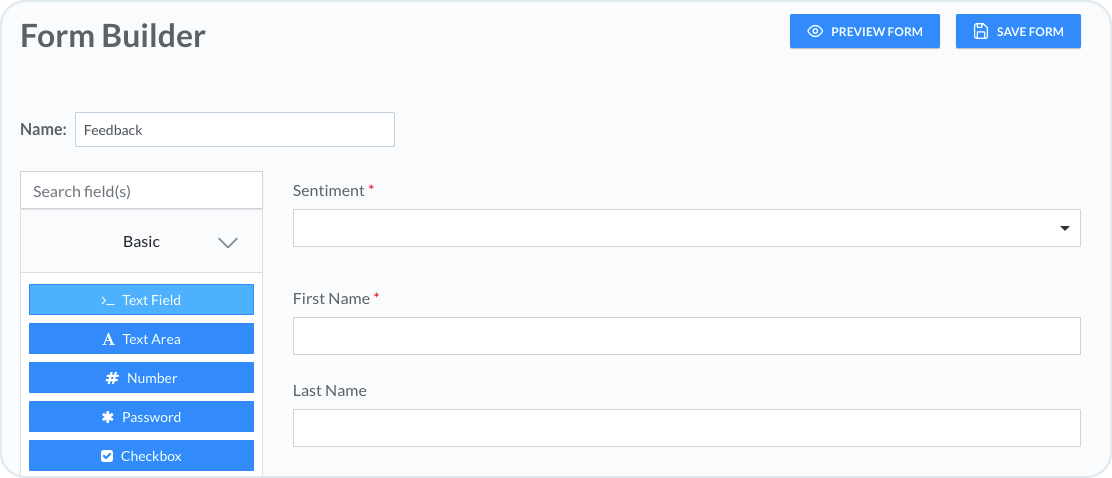This screenshot has height=478, width=1112.
Task: Collapse the Basic section chevron
Action: pos(228,242)
